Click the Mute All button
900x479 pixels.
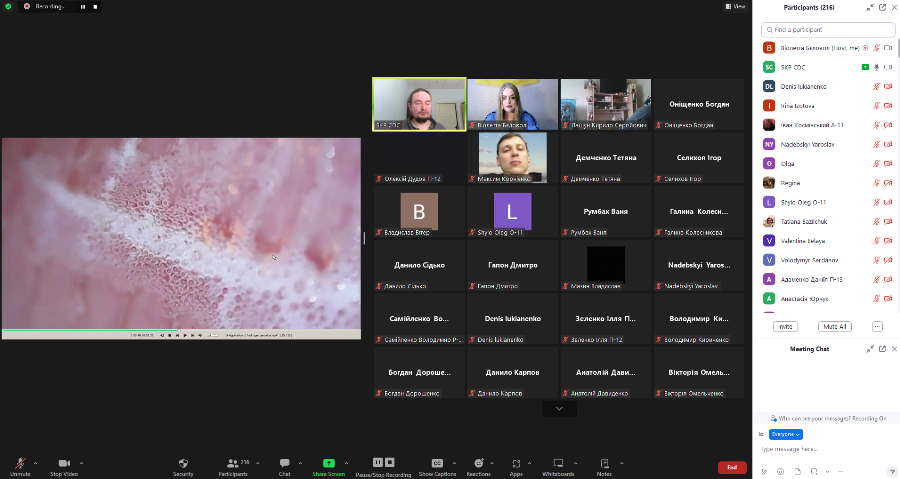point(835,326)
